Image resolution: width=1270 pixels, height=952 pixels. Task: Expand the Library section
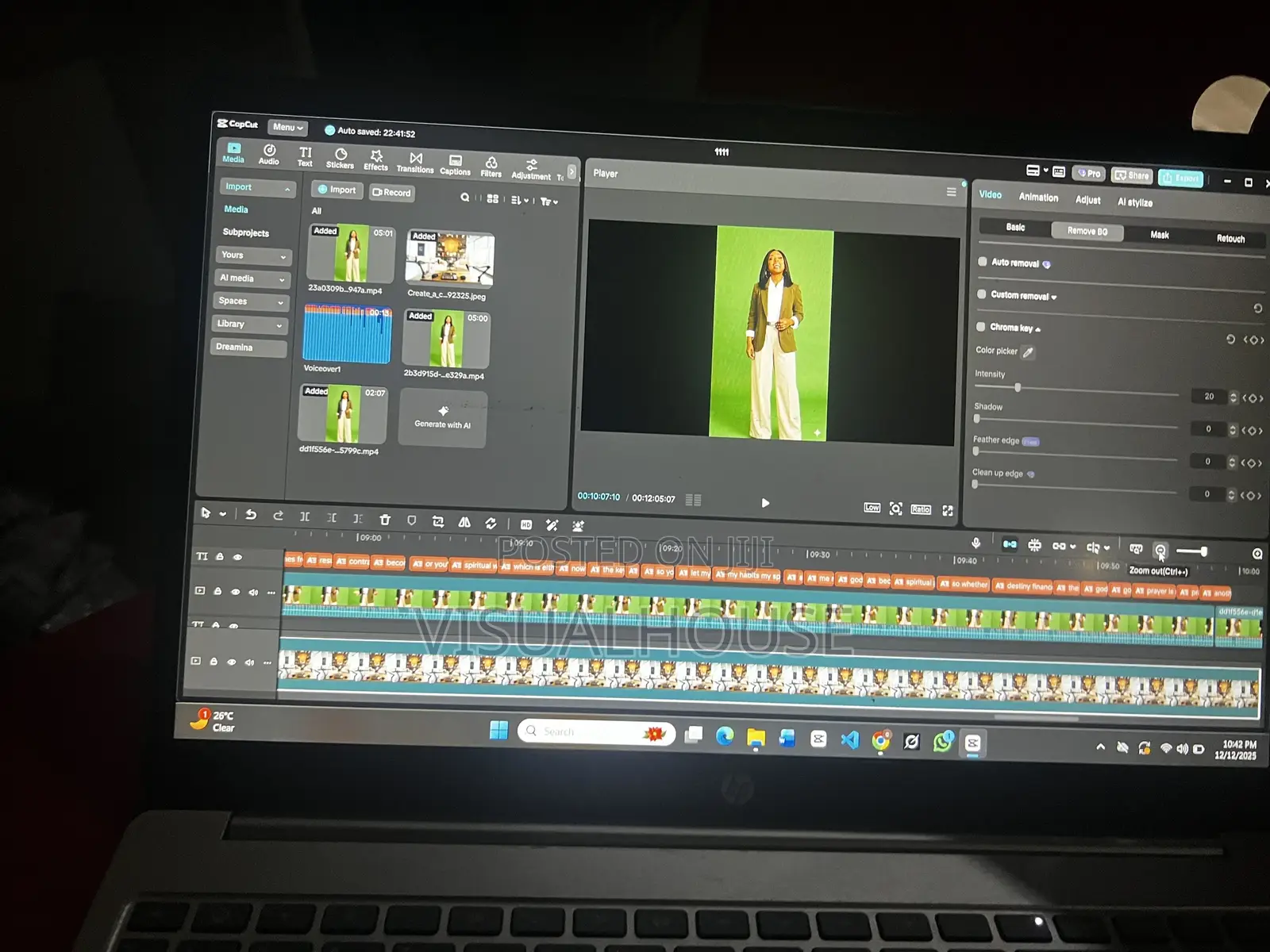coord(249,324)
